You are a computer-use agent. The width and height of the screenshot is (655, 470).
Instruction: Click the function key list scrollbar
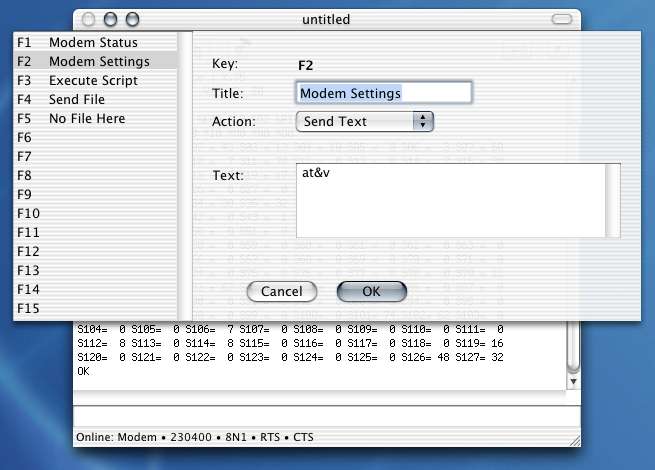(x=184, y=175)
